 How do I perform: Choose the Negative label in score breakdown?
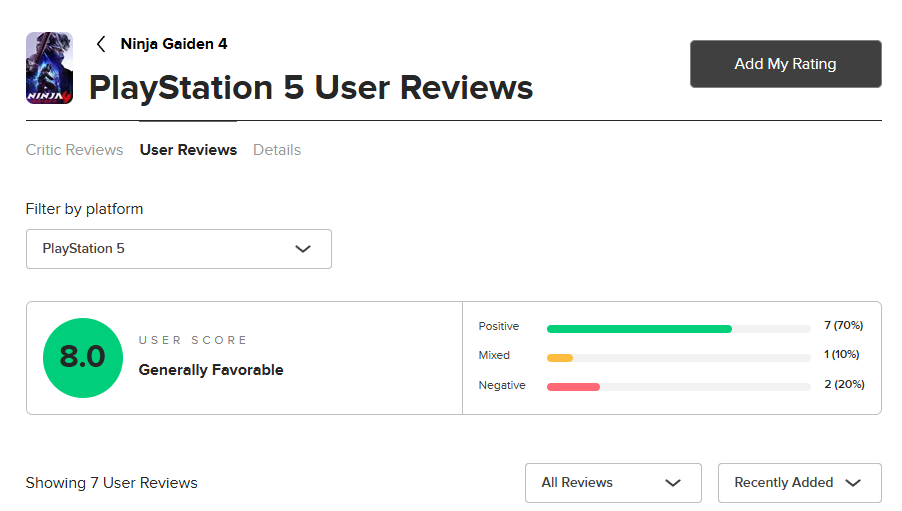click(502, 385)
